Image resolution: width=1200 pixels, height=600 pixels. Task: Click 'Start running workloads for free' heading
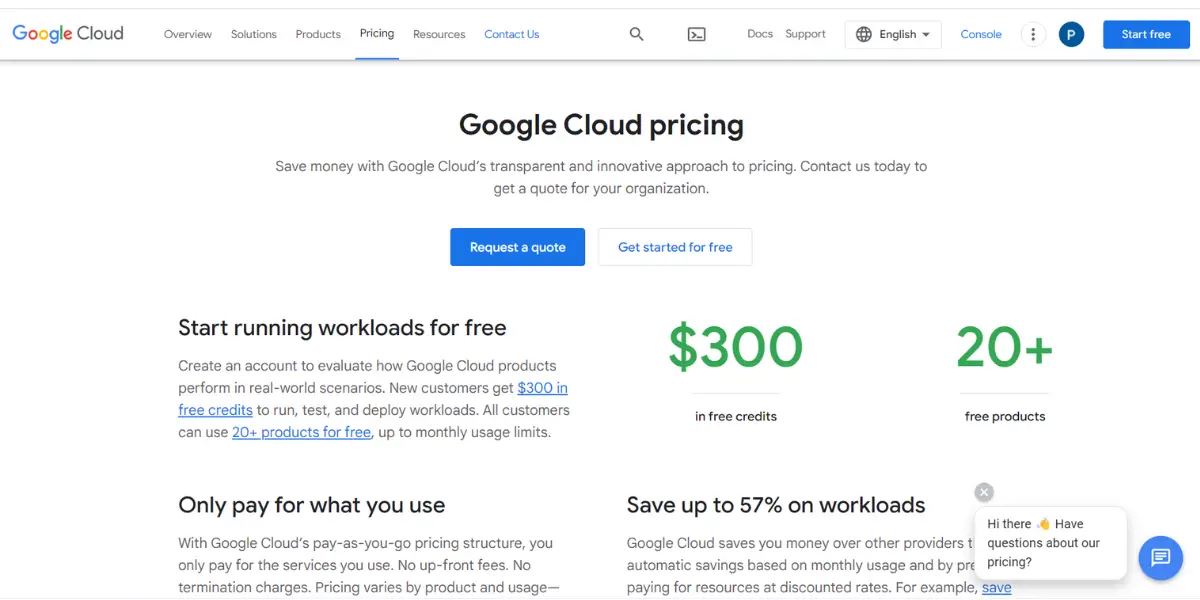tap(342, 328)
